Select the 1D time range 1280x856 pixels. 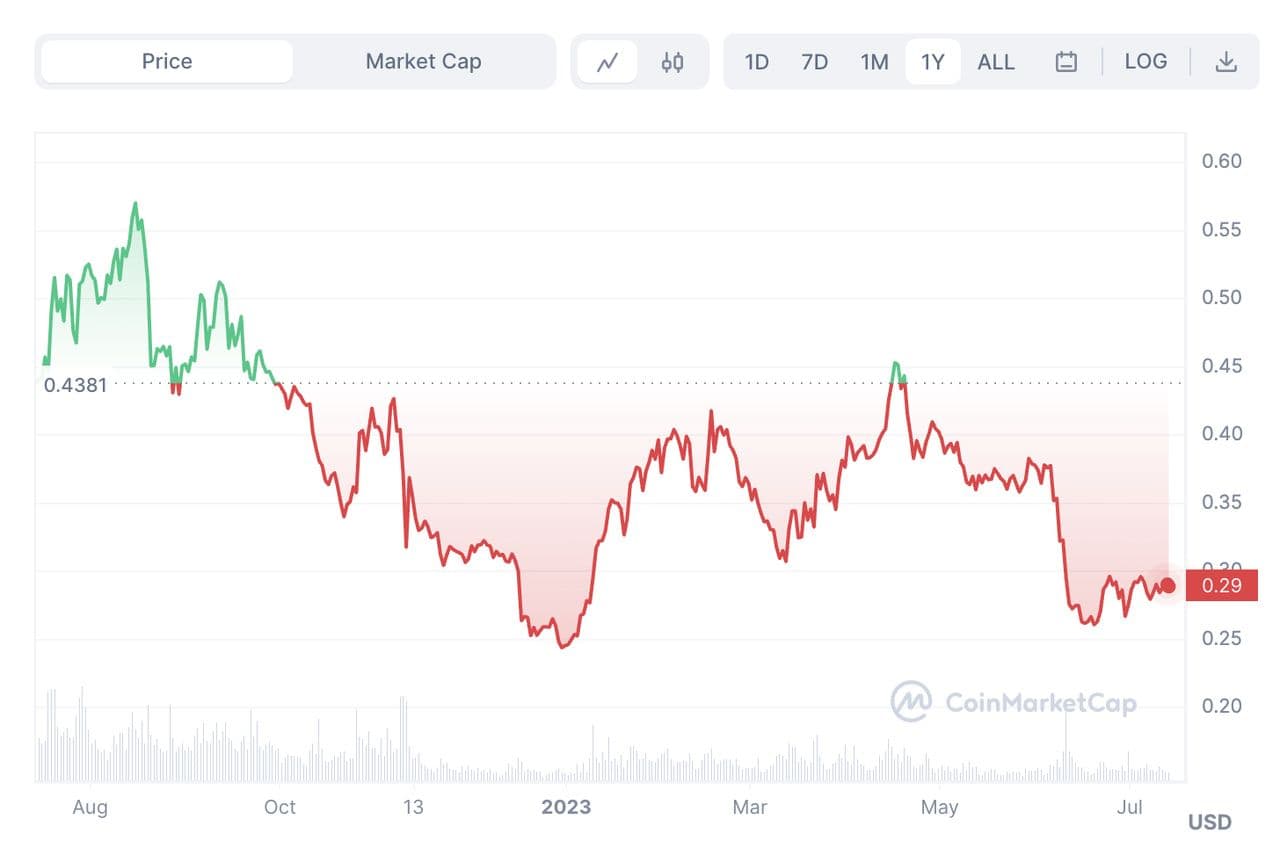tap(756, 62)
